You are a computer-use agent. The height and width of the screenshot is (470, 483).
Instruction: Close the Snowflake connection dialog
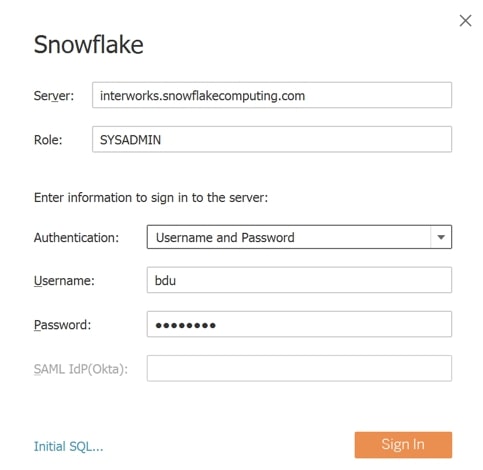tap(465, 21)
